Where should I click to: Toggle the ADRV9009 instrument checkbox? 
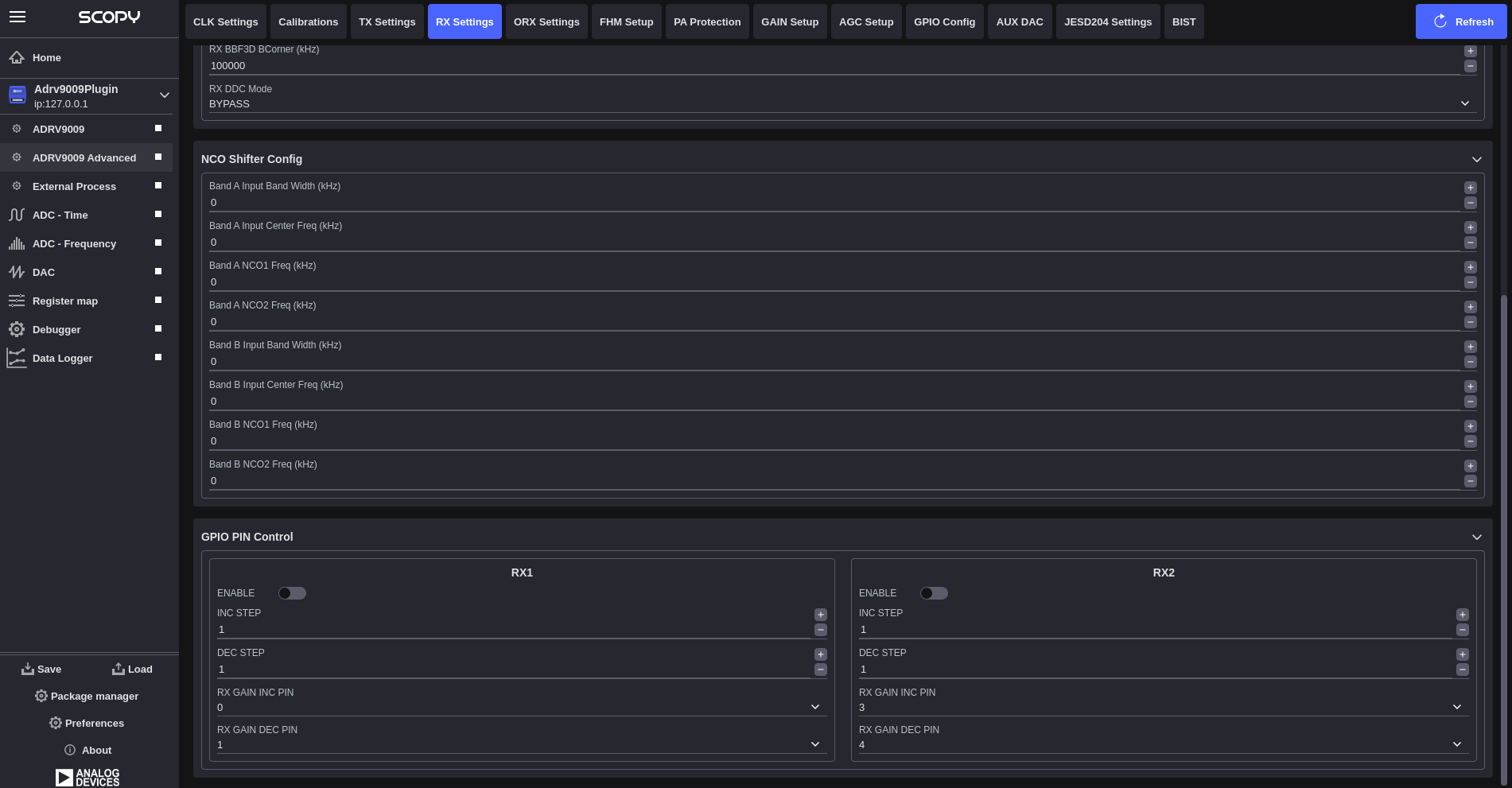pos(157,128)
